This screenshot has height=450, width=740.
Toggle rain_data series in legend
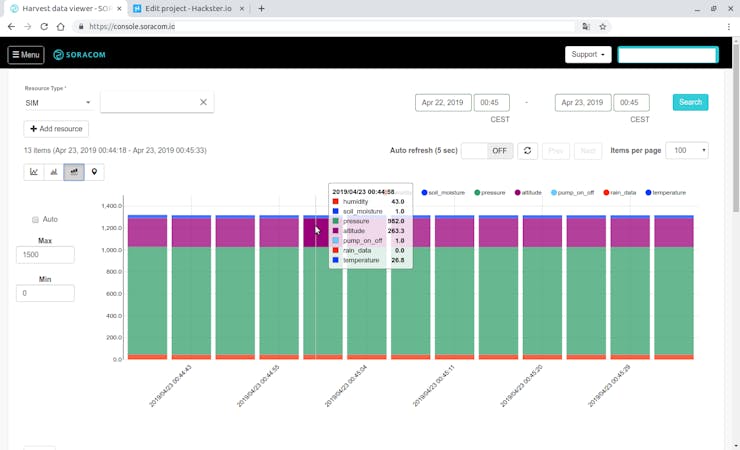click(619, 192)
